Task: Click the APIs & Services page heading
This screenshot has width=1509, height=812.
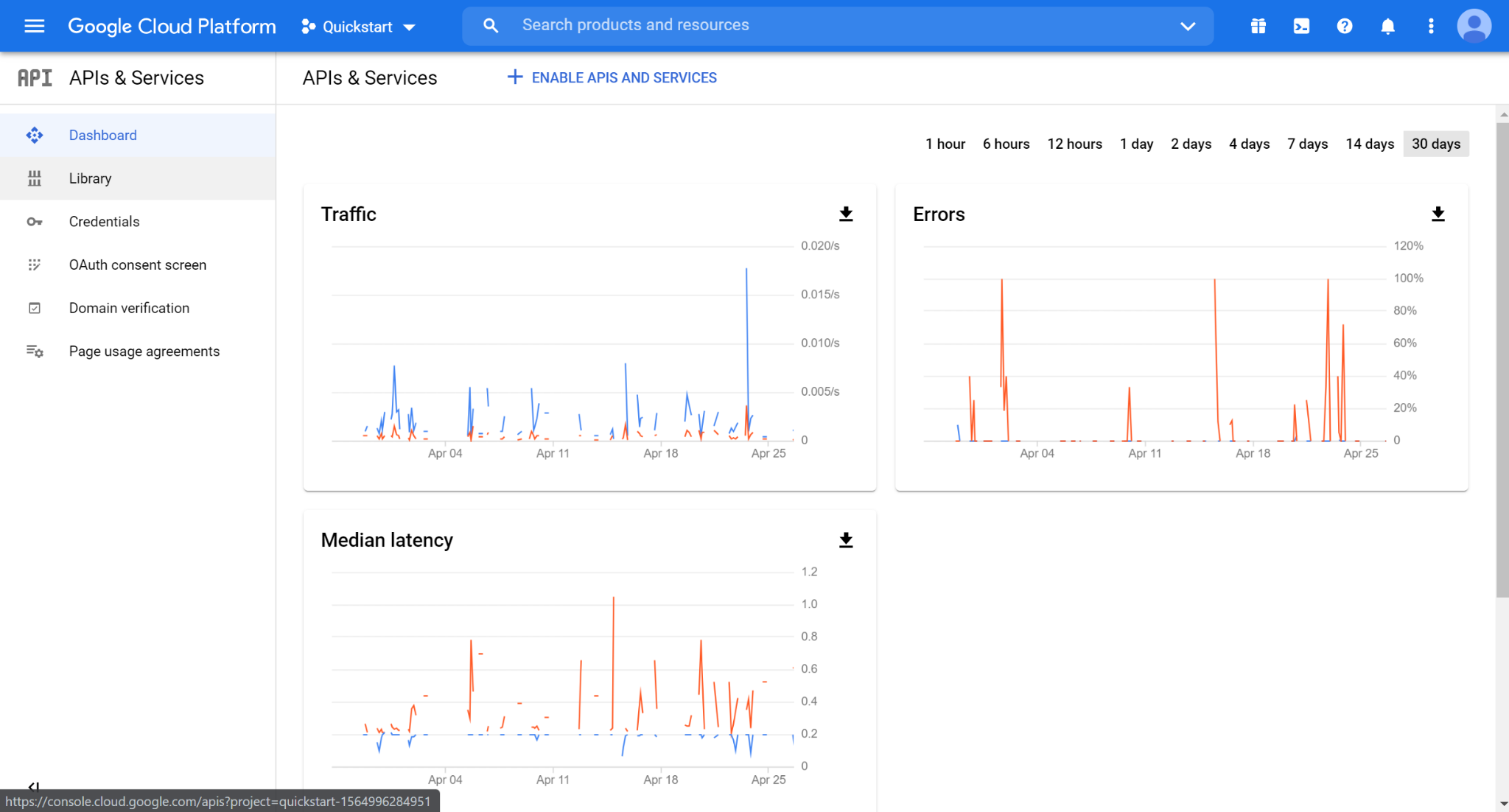Action: tap(370, 77)
